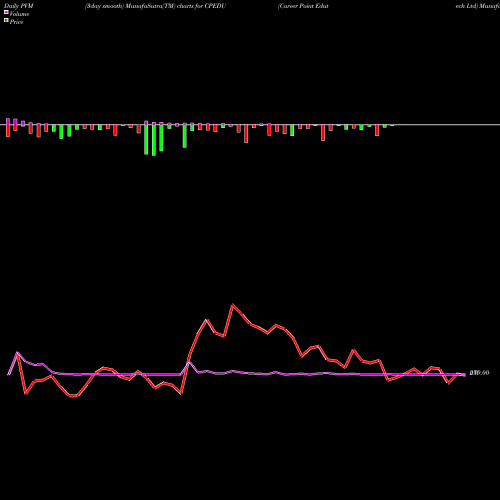The width and height of the screenshot is (500, 500).
Task: Click the highest peak of the red price line
Action: pyautogui.click(x=233, y=305)
